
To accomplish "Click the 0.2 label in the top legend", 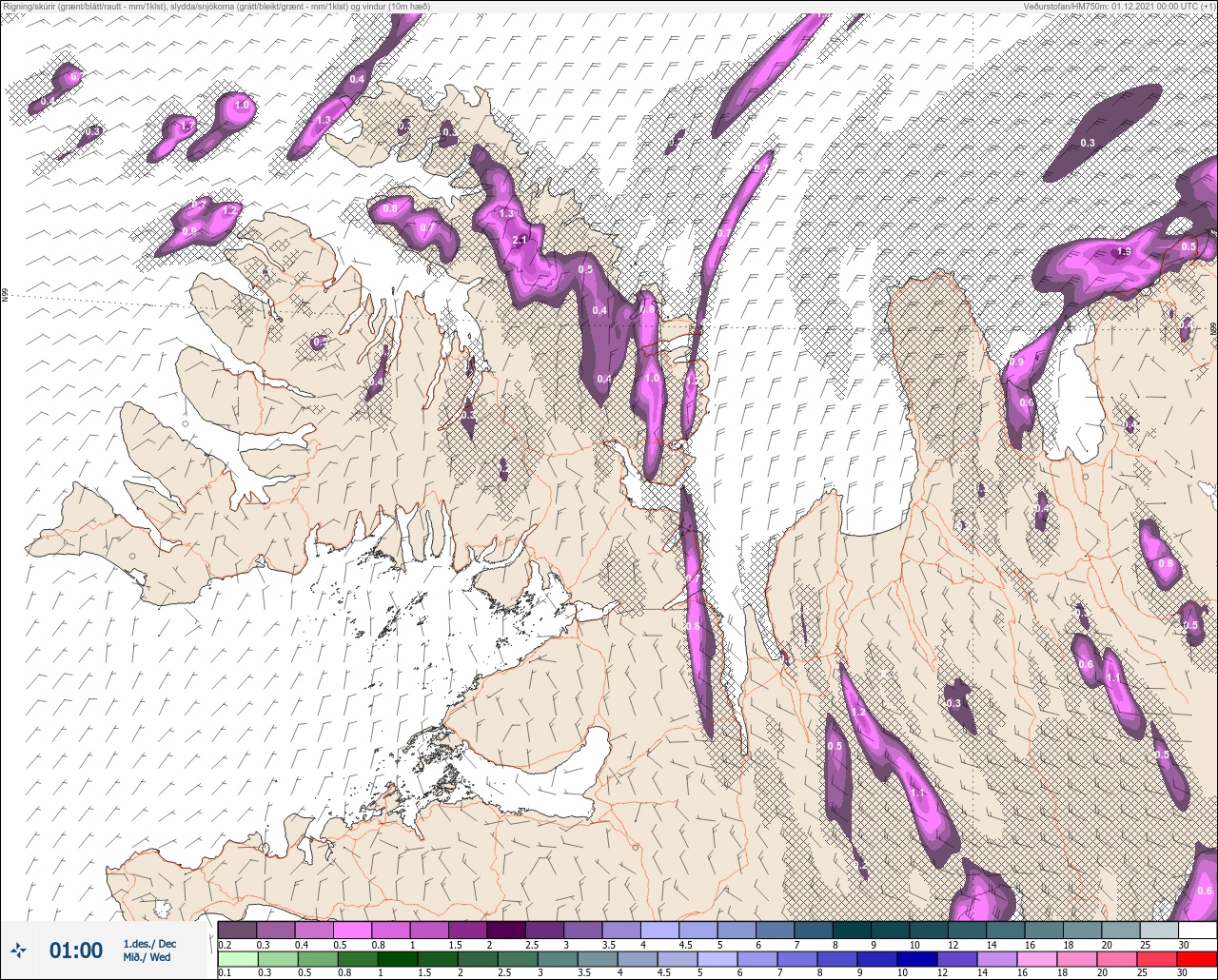I will [225, 944].
